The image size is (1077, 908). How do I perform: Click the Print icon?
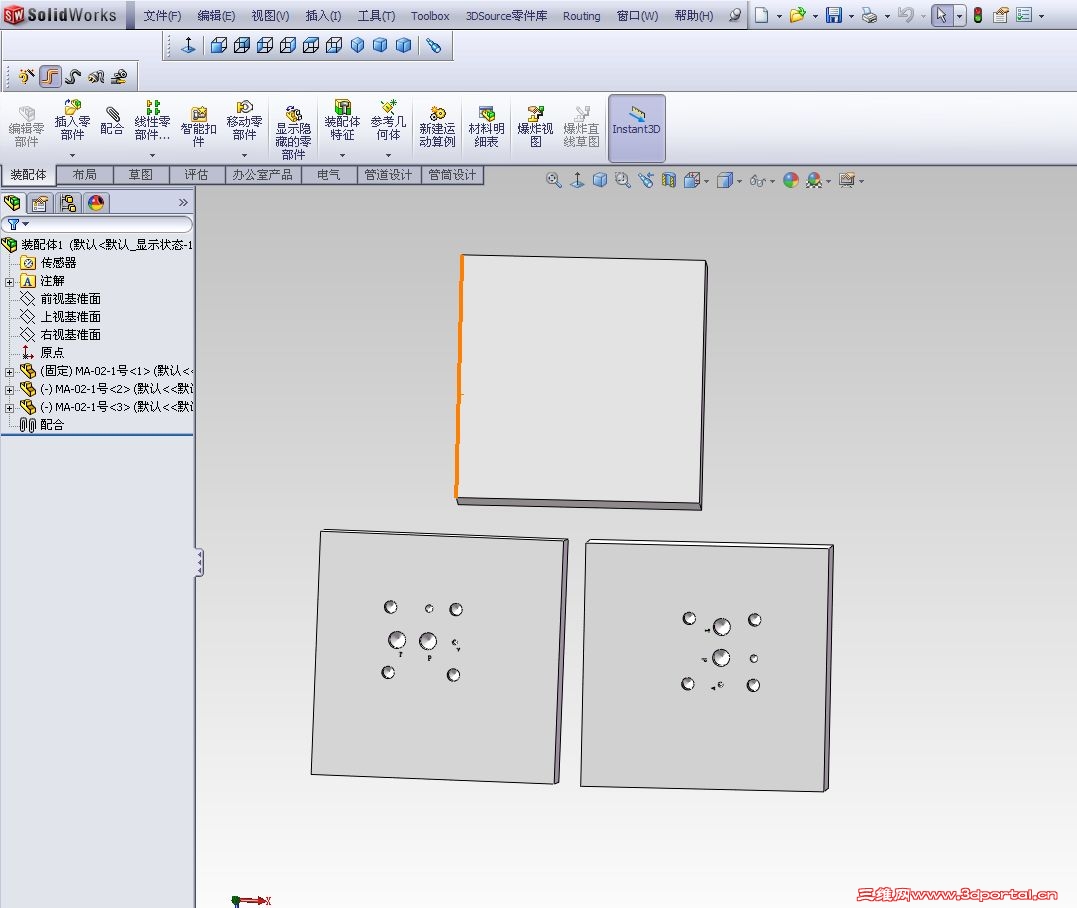[x=869, y=15]
